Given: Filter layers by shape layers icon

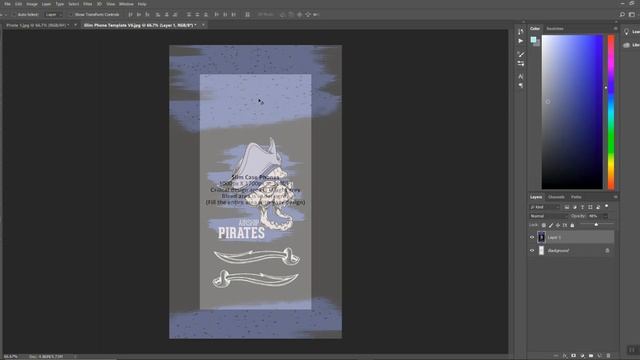Looking at the screenshot, I should pos(590,207).
